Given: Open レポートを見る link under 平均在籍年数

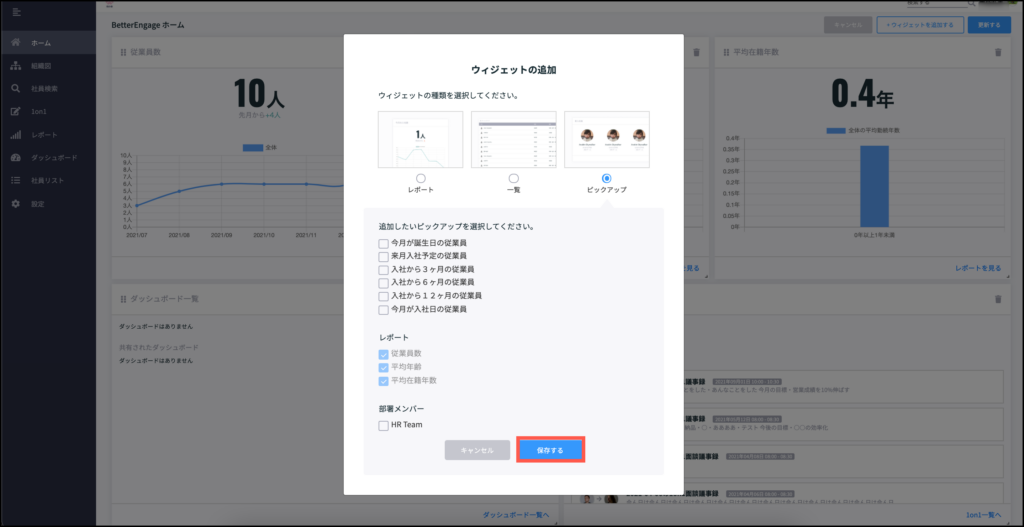Looking at the screenshot, I should [x=978, y=268].
